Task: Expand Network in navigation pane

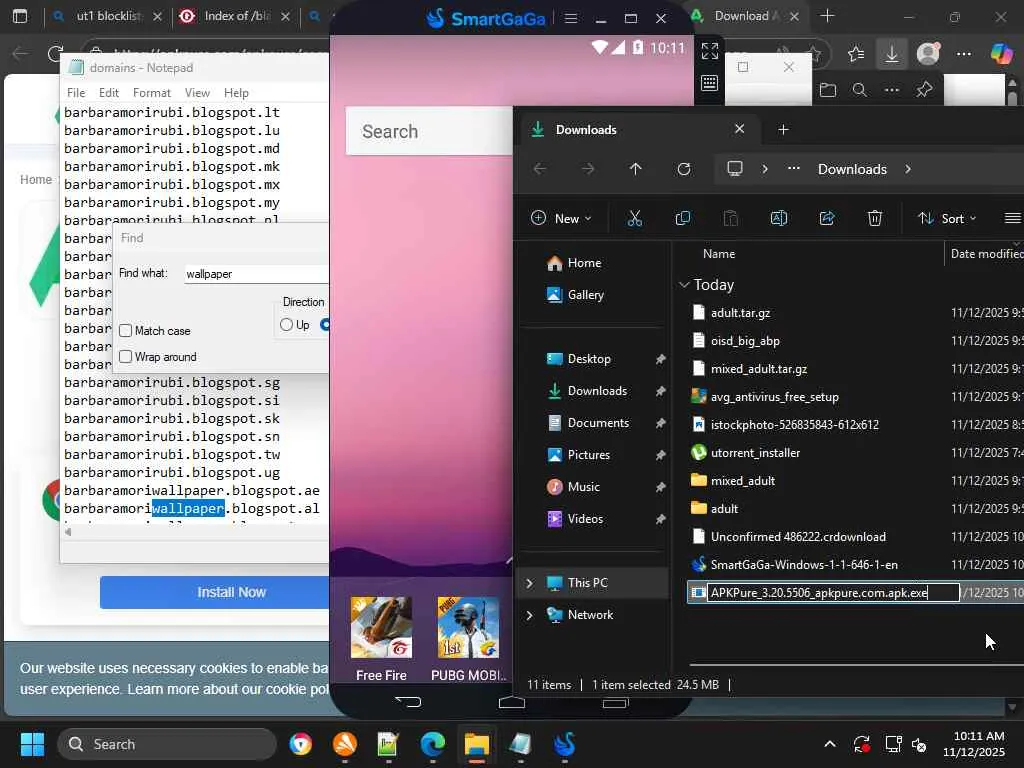Action: 530,615
